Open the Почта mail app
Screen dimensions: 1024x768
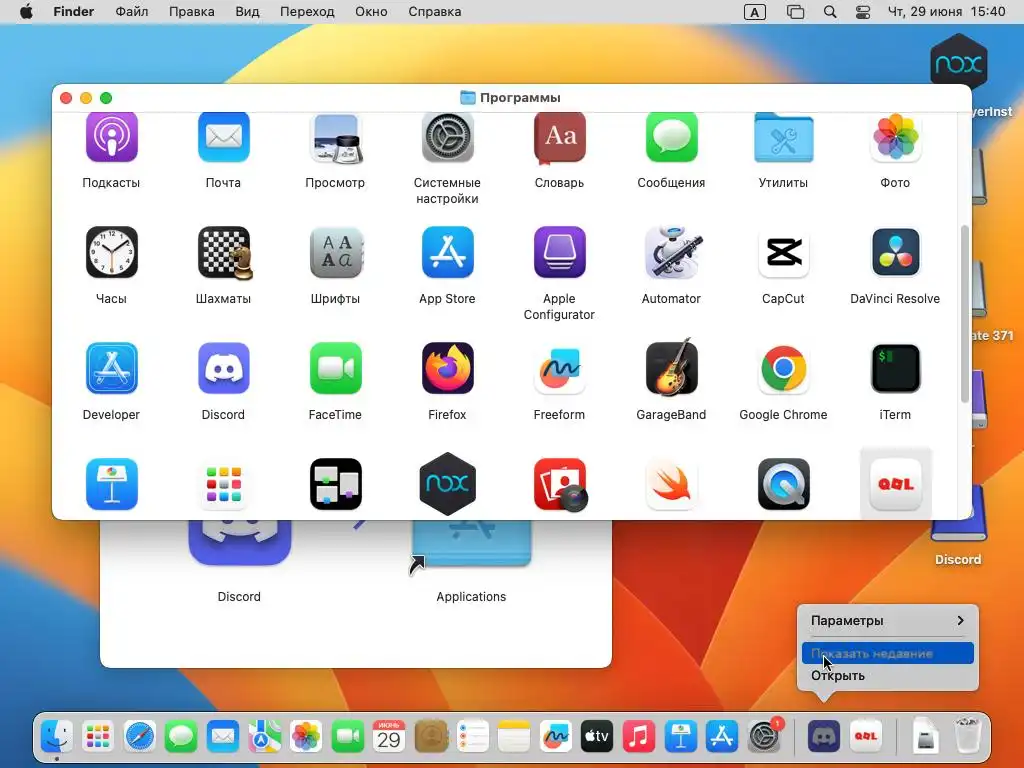(223, 136)
